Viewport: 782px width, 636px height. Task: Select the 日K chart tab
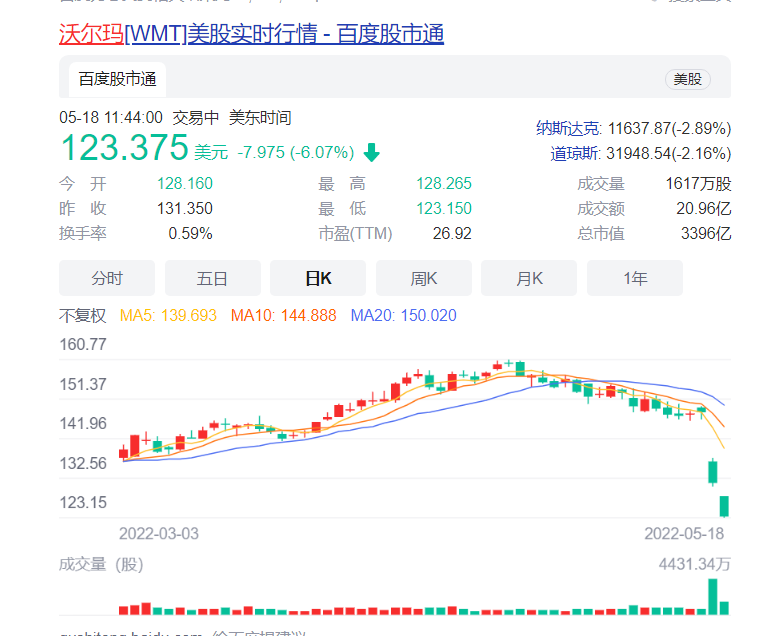[x=318, y=278]
